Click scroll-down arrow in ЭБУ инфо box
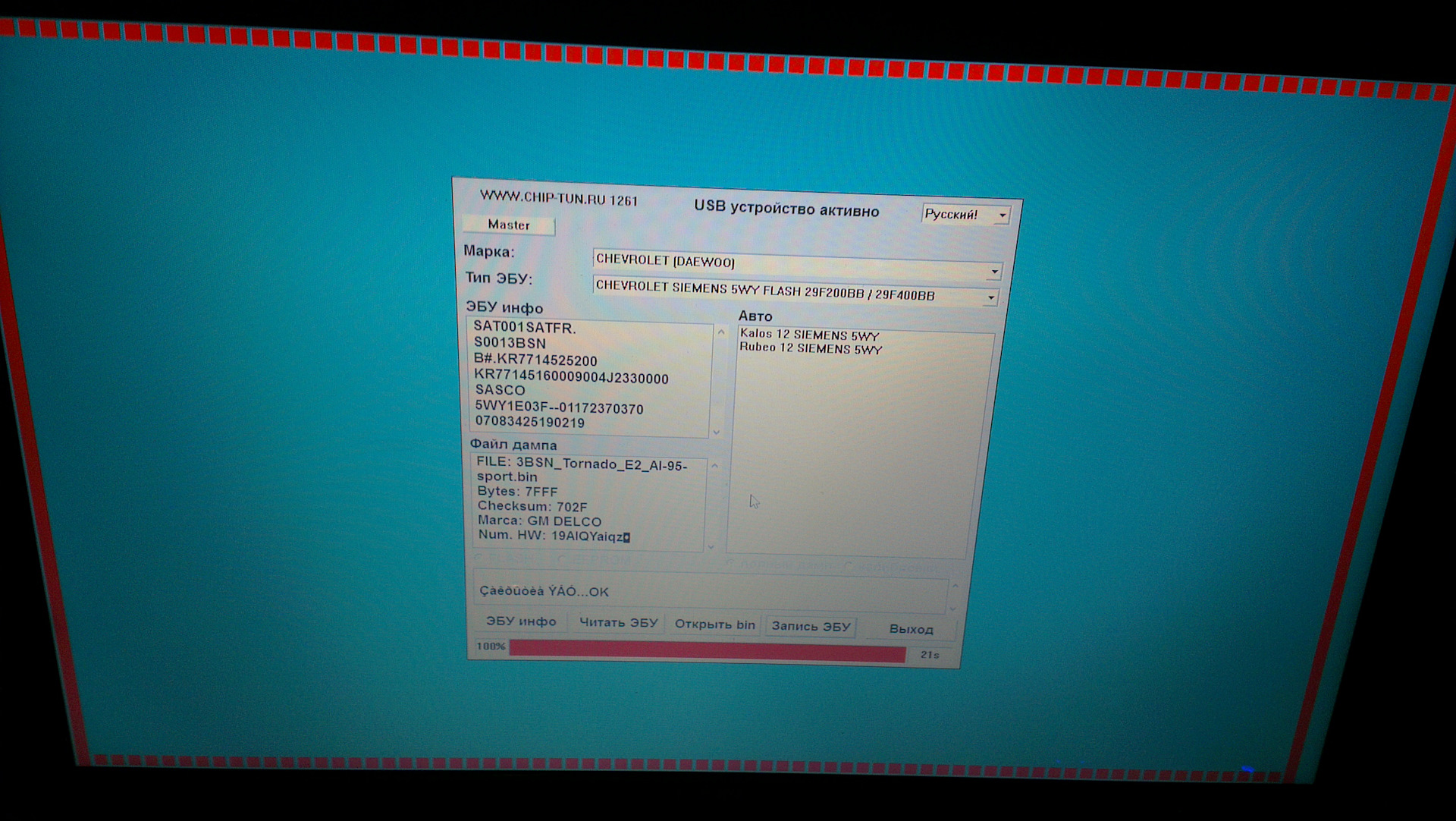 (716, 432)
